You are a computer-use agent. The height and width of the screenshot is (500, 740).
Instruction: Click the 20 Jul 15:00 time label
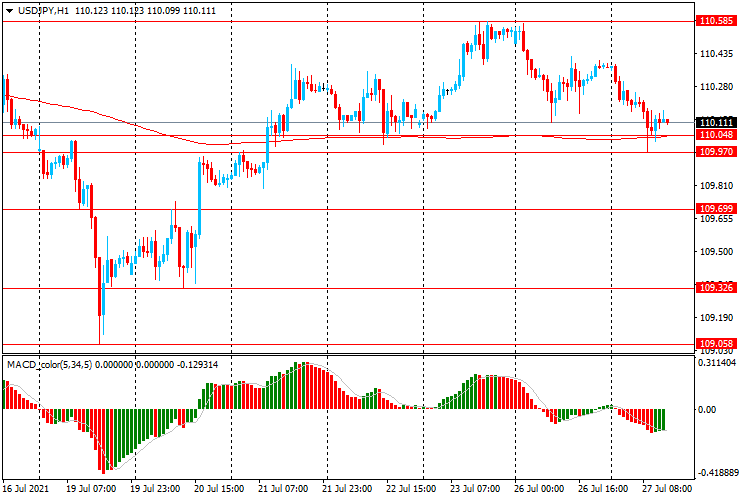219,488
